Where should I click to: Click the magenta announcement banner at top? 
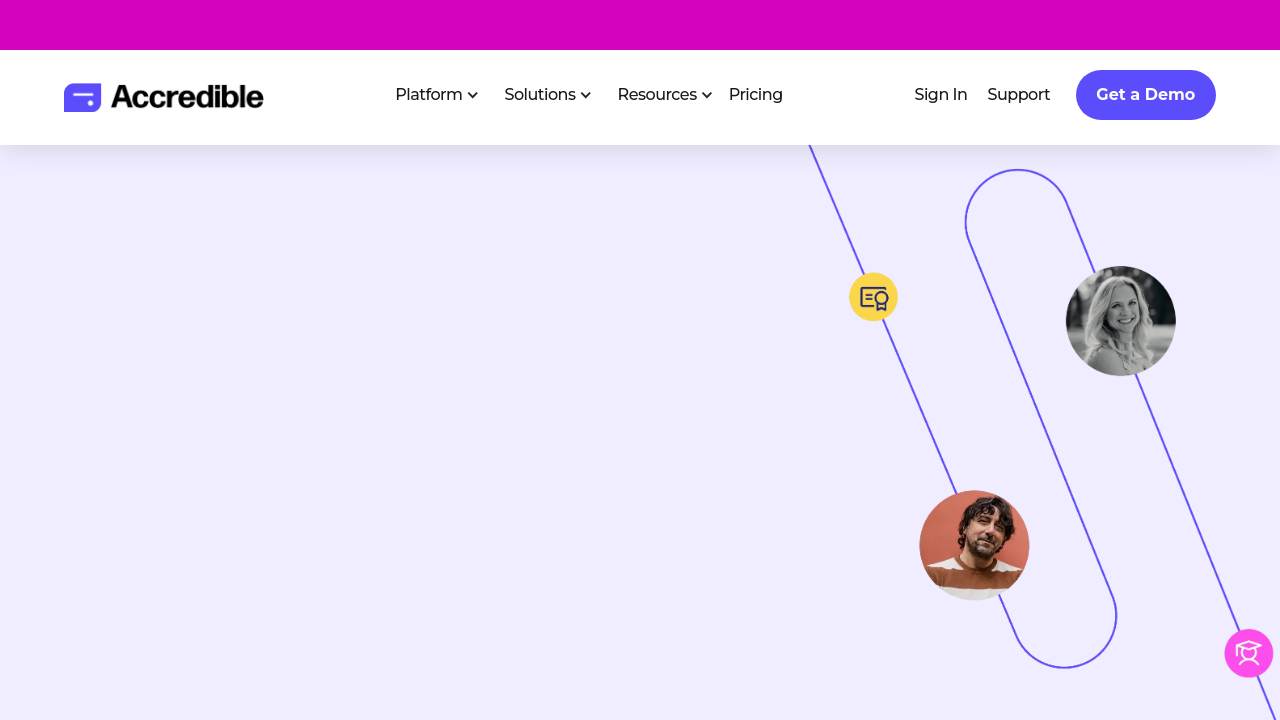[x=640, y=25]
